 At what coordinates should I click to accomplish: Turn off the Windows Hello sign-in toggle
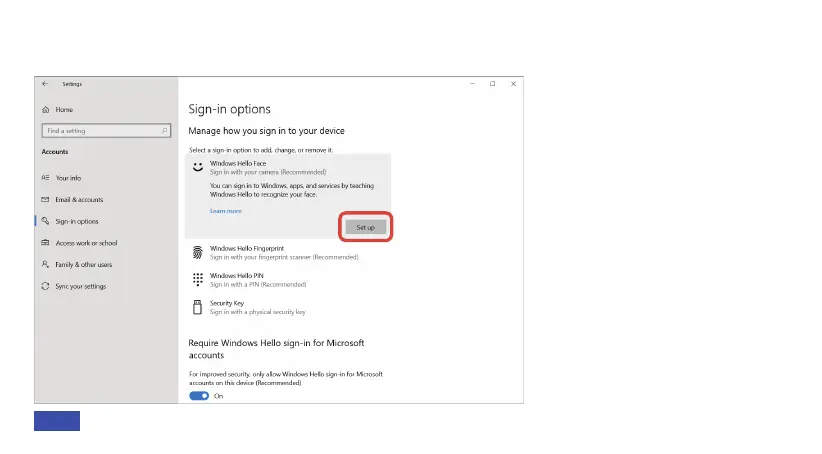pyautogui.click(x=199, y=396)
